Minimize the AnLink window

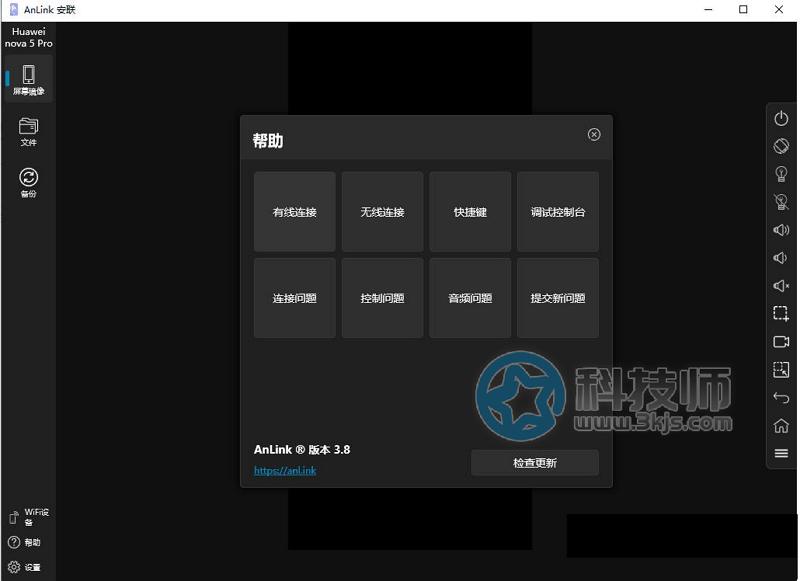tap(708, 10)
